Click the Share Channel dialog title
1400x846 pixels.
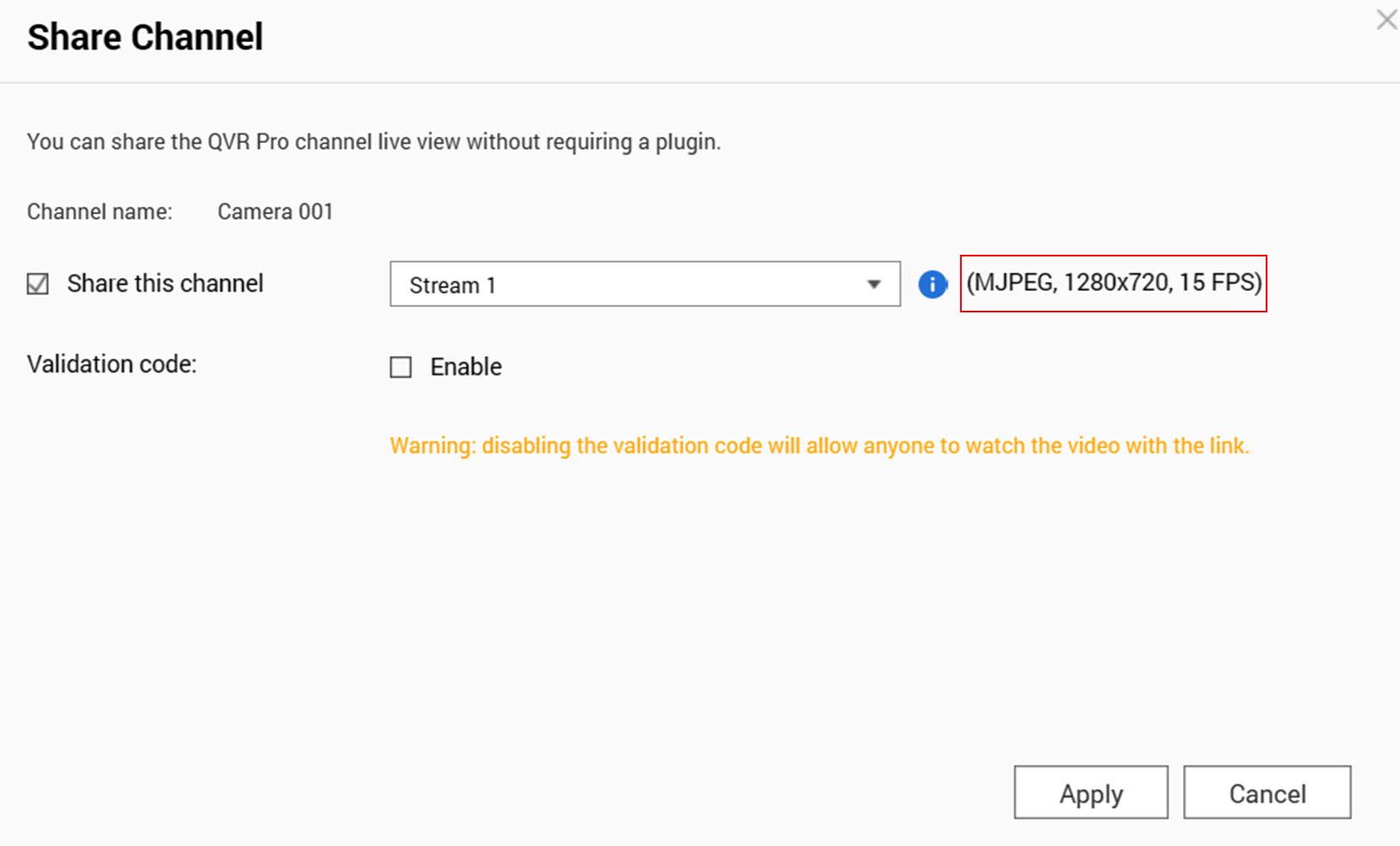(x=145, y=38)
